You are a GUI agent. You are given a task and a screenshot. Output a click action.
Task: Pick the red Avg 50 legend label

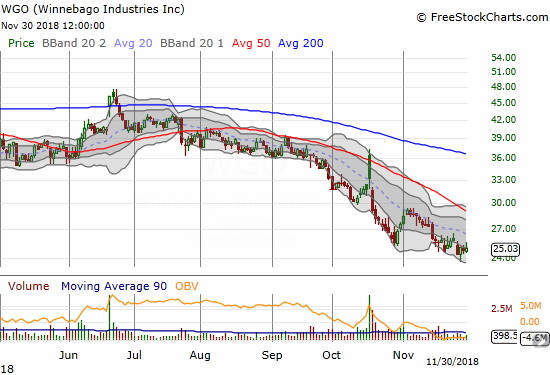click(251, 43)
